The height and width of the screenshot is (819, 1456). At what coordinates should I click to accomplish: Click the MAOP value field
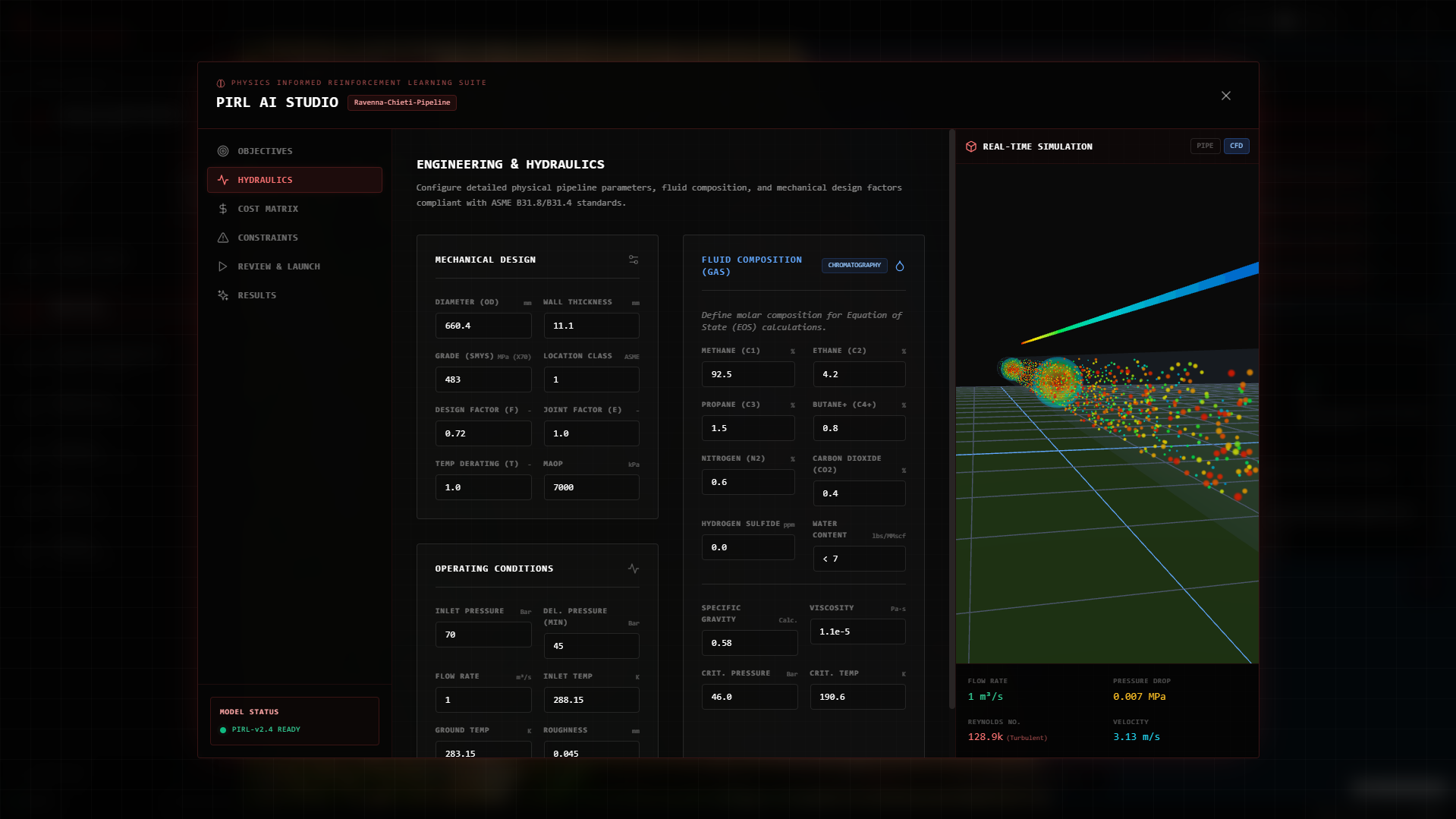click(x=591, y=487)
